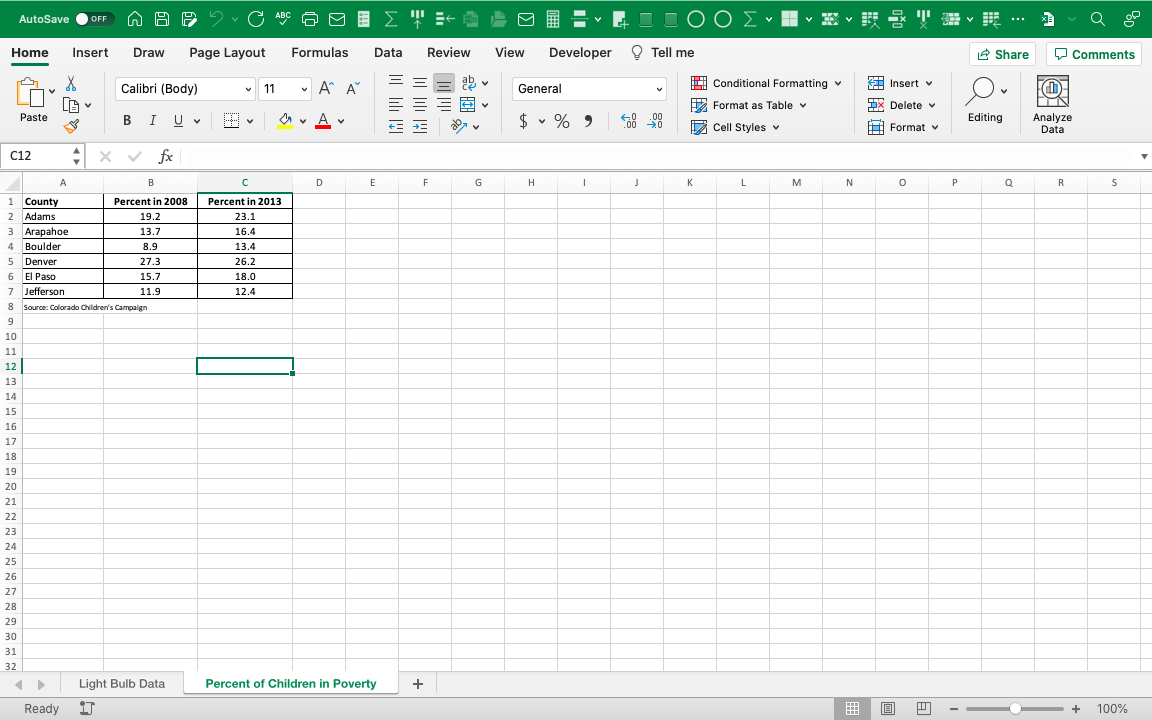Viewport: 1152px width, 720px height.
Task: Open fill color dropdown arrow
Action: click(303, 121)
